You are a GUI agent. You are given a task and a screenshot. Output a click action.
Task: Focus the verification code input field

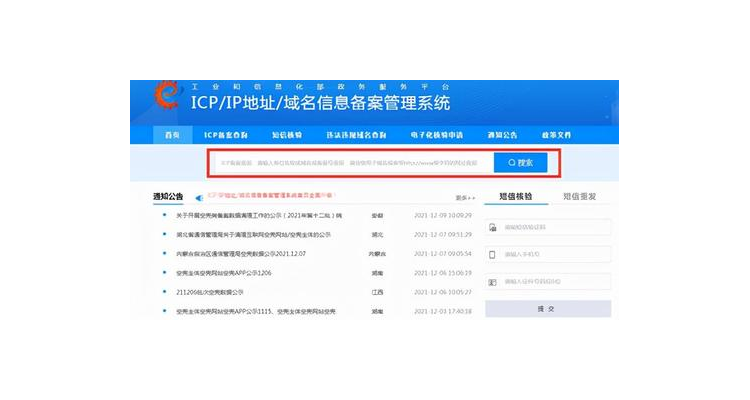click(x=548, y=227)
